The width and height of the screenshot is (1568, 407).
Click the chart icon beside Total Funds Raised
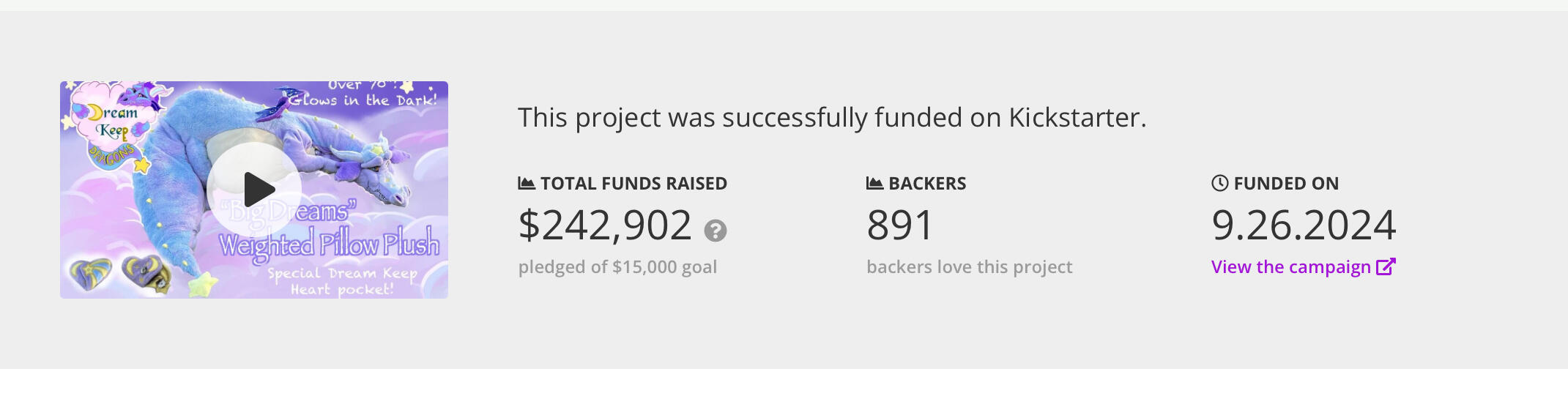point(527,183)
